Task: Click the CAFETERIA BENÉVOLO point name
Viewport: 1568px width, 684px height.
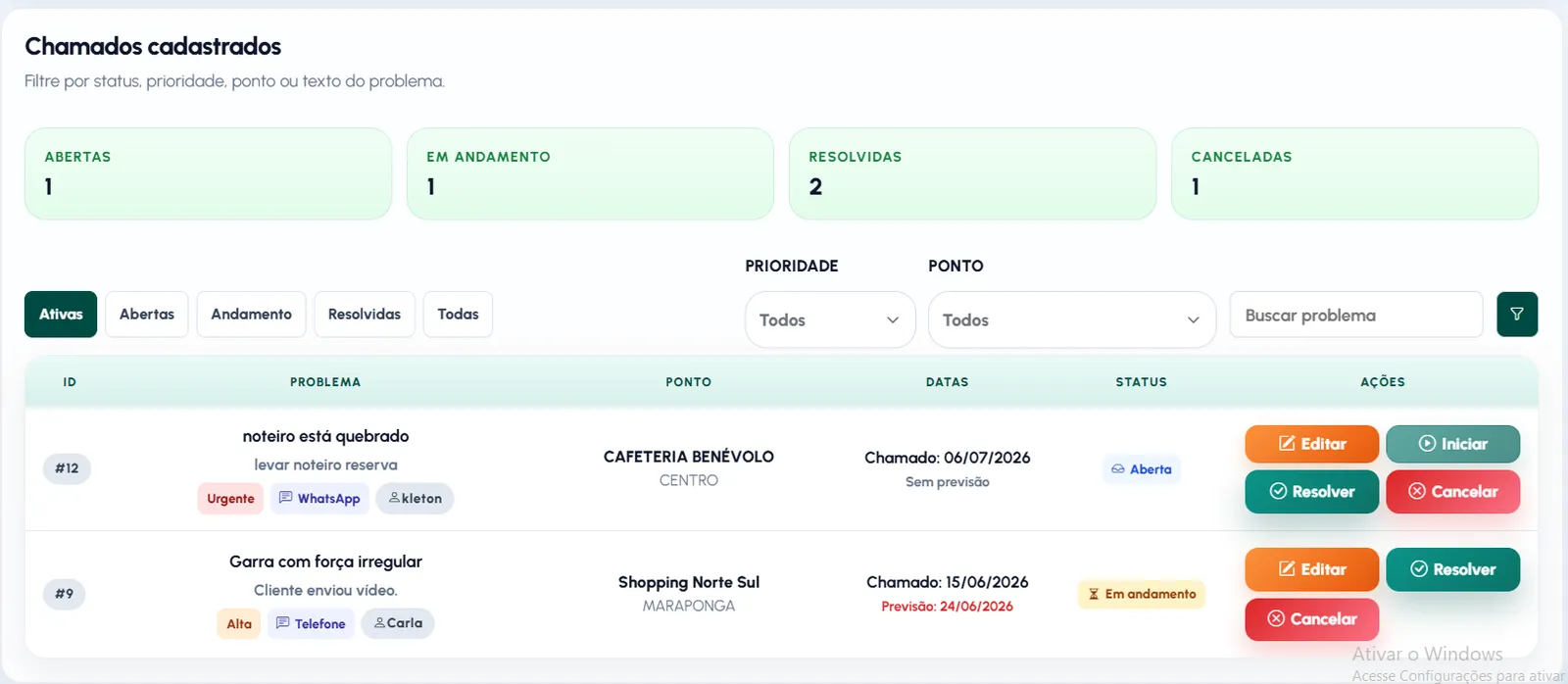Action: pyautogui.click(x=689, y=457)
